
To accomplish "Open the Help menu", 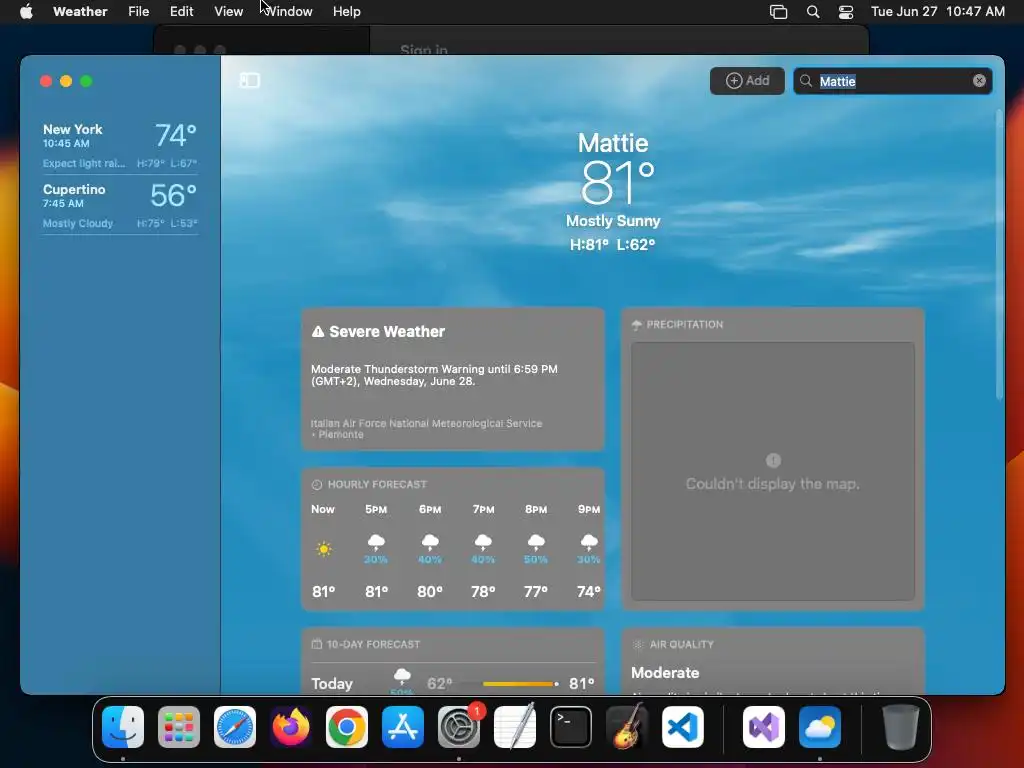I will point(346,12).
